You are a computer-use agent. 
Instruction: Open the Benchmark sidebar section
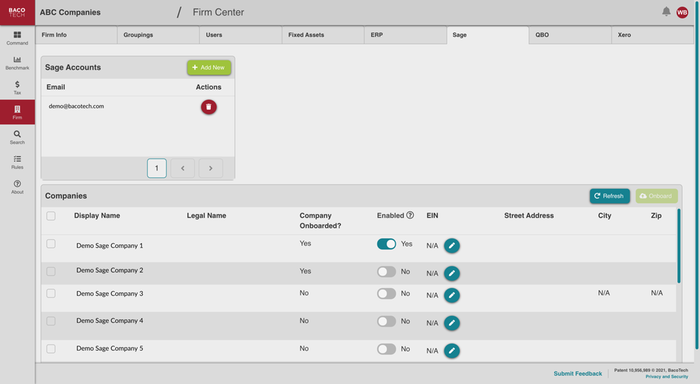(17, 63)
